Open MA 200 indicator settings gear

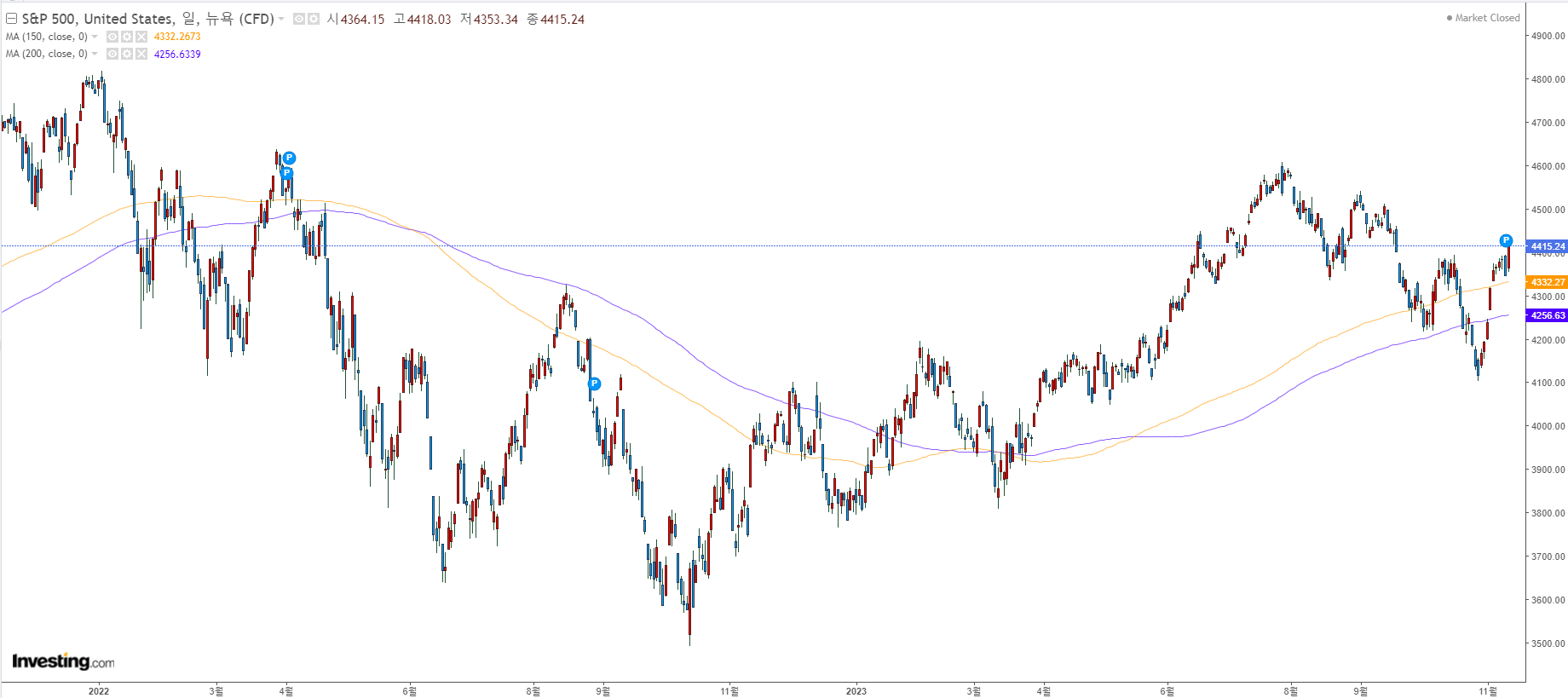[127, 54]
